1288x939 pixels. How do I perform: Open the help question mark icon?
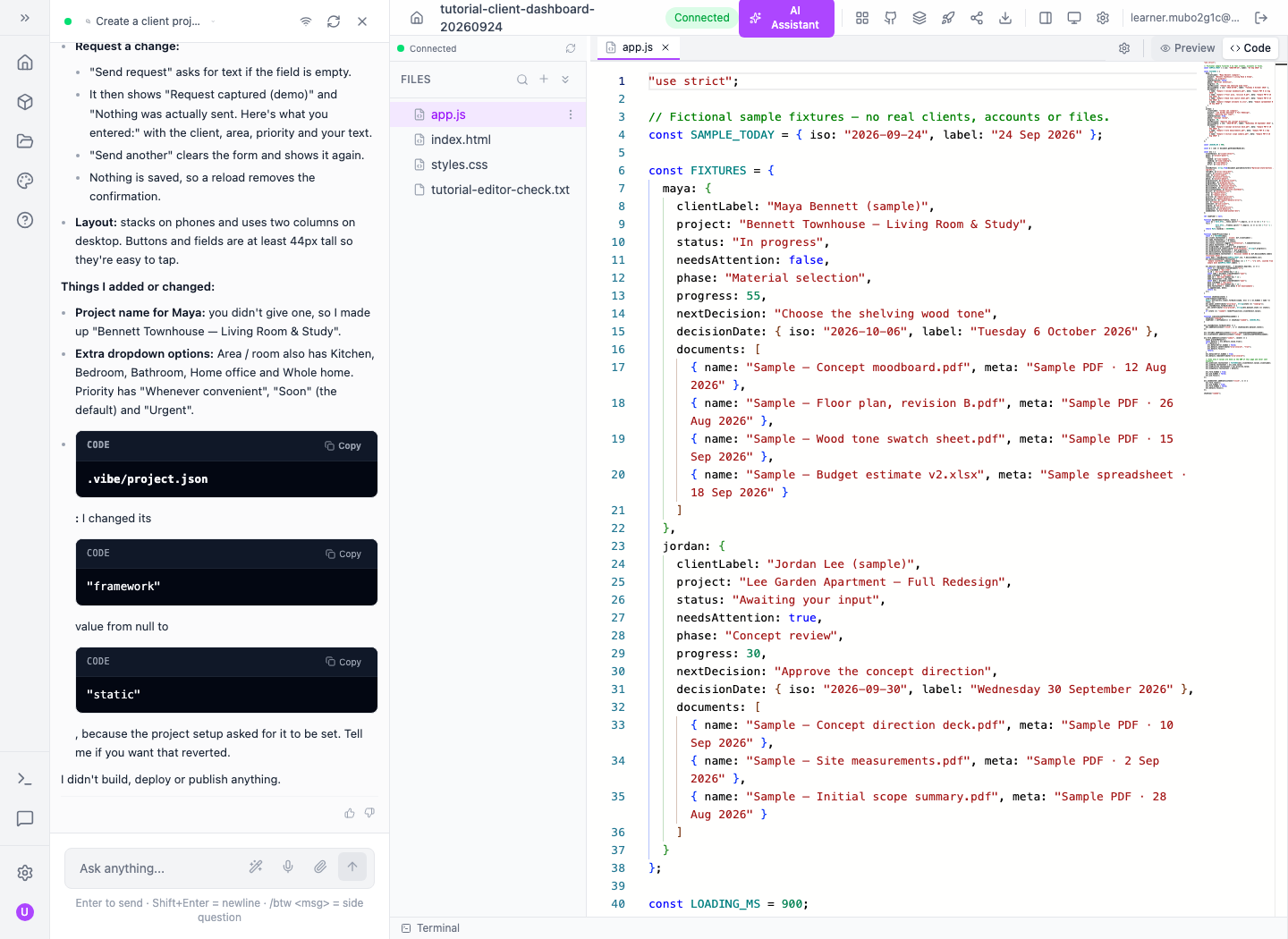pyautogui.click(x=25, y=220)
